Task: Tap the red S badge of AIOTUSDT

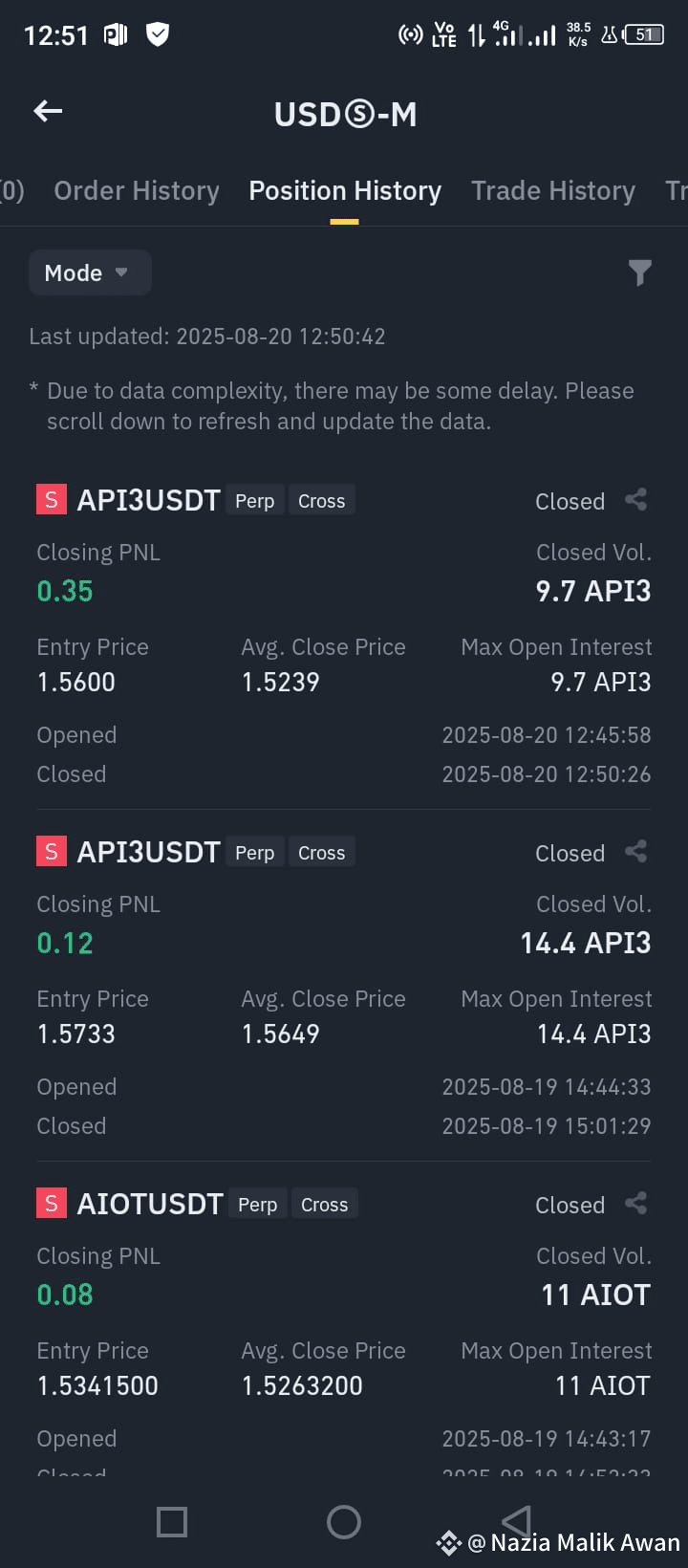Action: click(x=52, y=1204)
